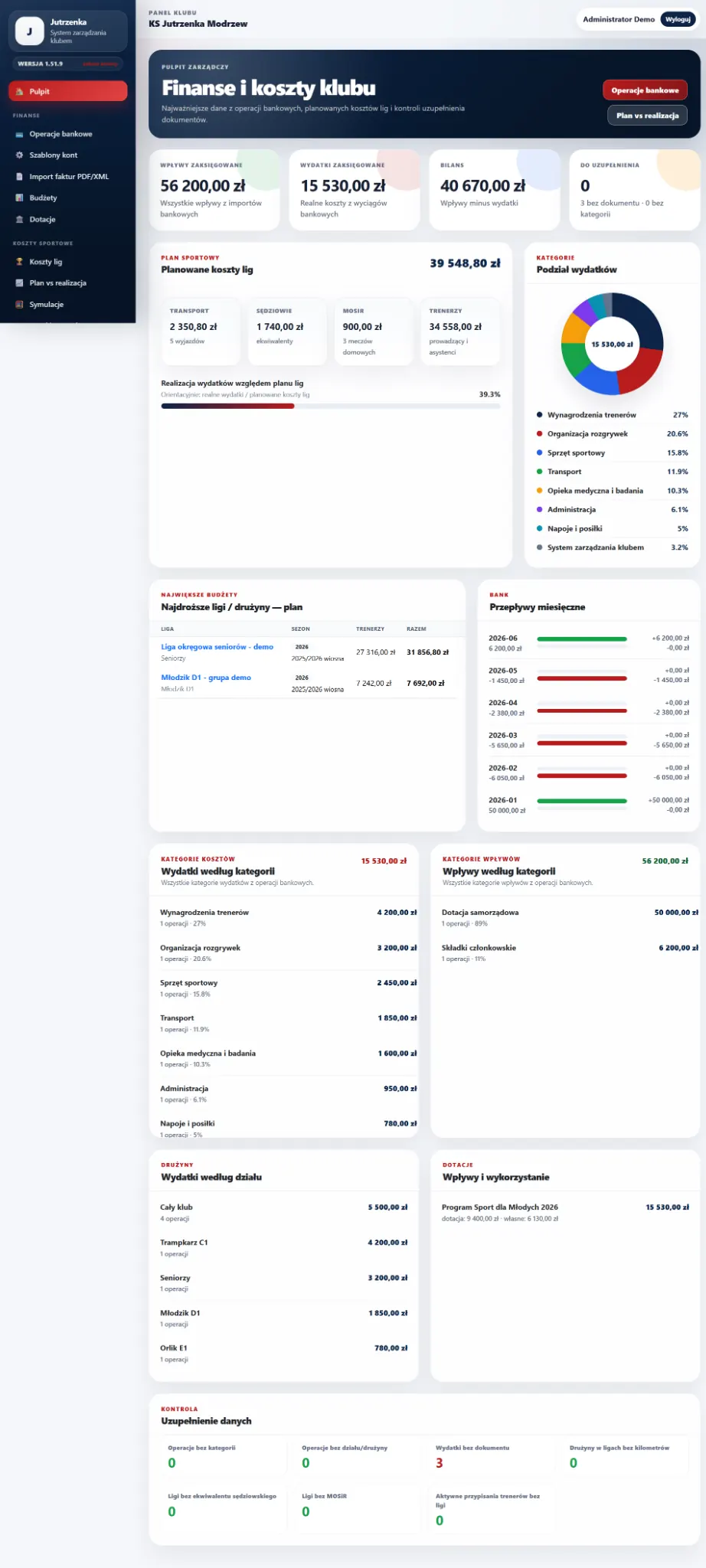Image resolution: width=706 pixels, height=1568 pixels.
Task: Open Liga okręgowa seniorów - demo link
Action: click(x=217, y=647)
